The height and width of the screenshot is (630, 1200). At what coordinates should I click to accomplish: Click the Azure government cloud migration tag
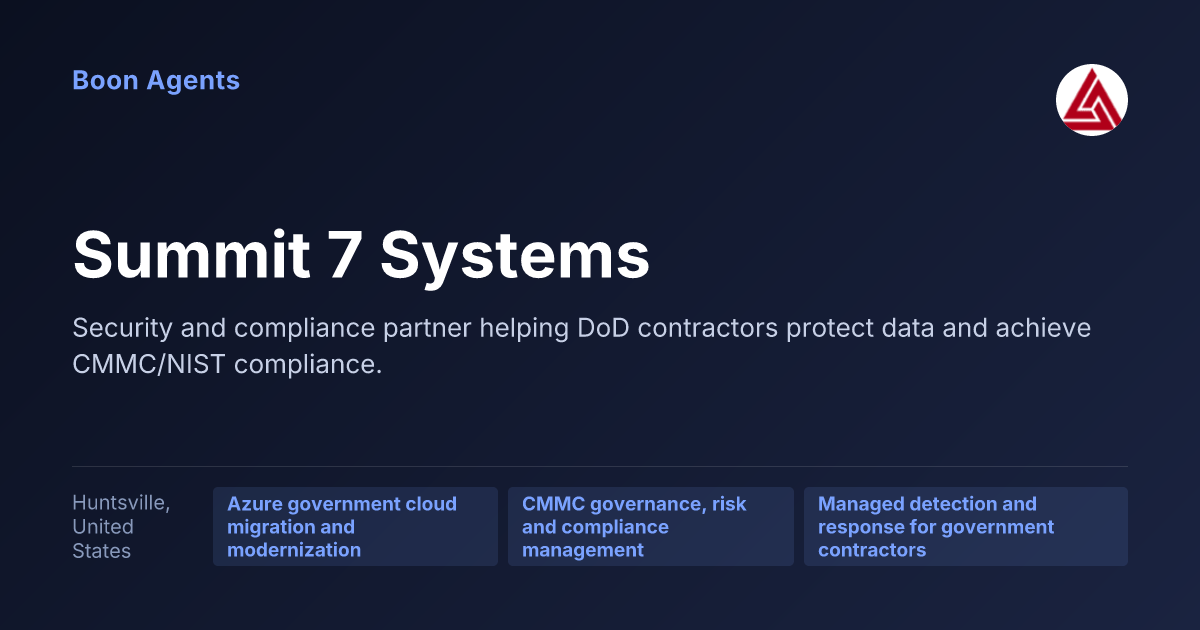tap(355, 527)
